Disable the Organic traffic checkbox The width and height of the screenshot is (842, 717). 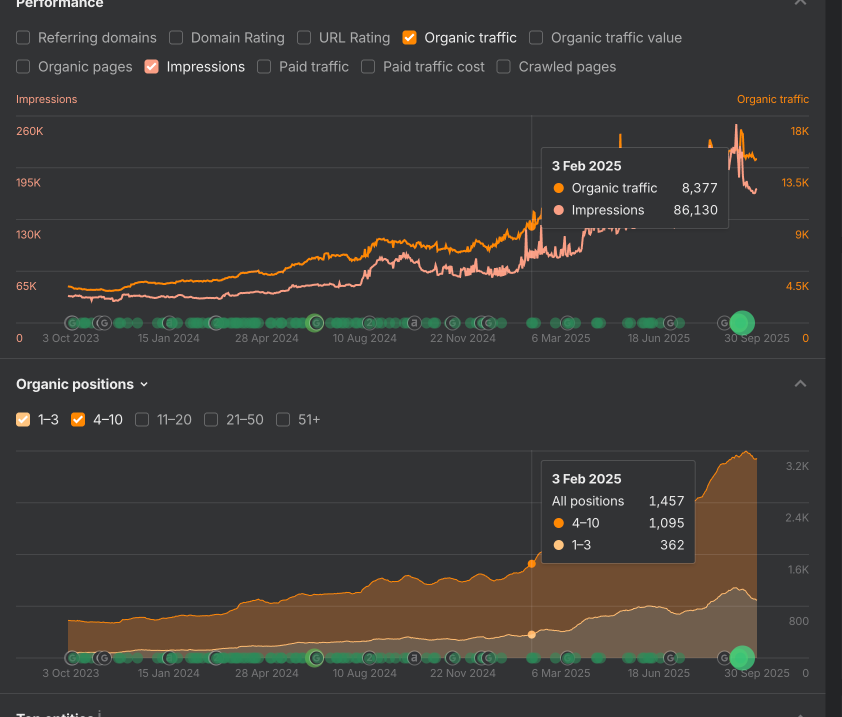click(409, 38)
